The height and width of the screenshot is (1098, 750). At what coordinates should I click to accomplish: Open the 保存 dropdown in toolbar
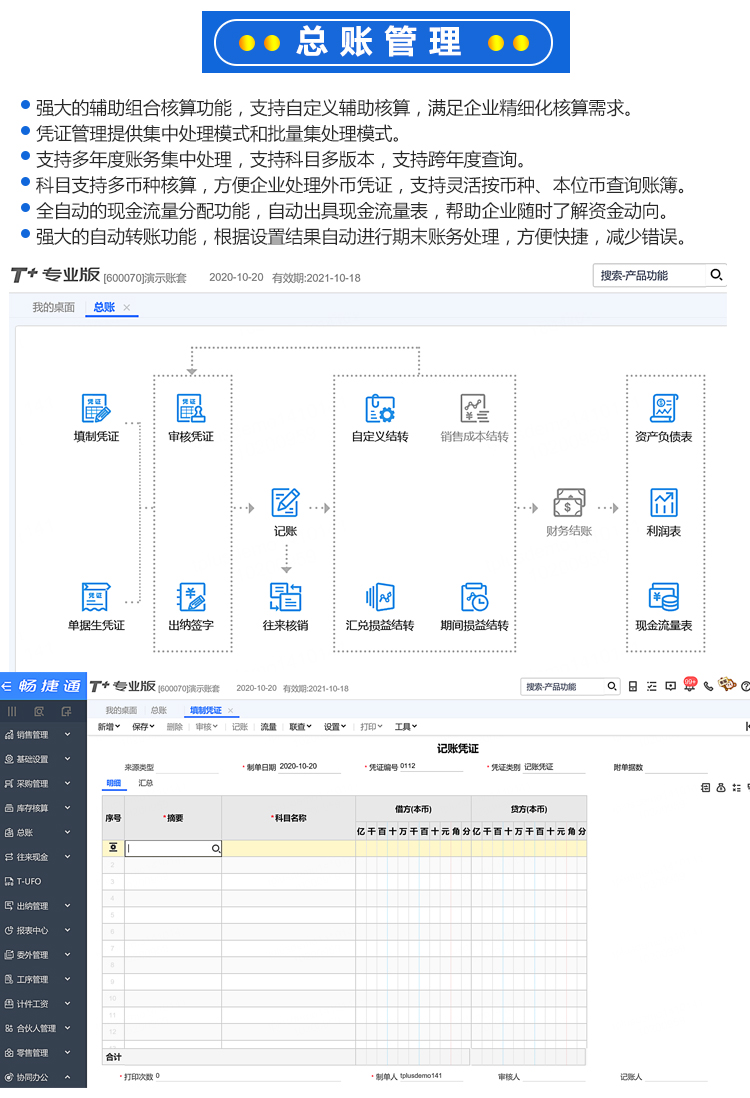(143, 727)
